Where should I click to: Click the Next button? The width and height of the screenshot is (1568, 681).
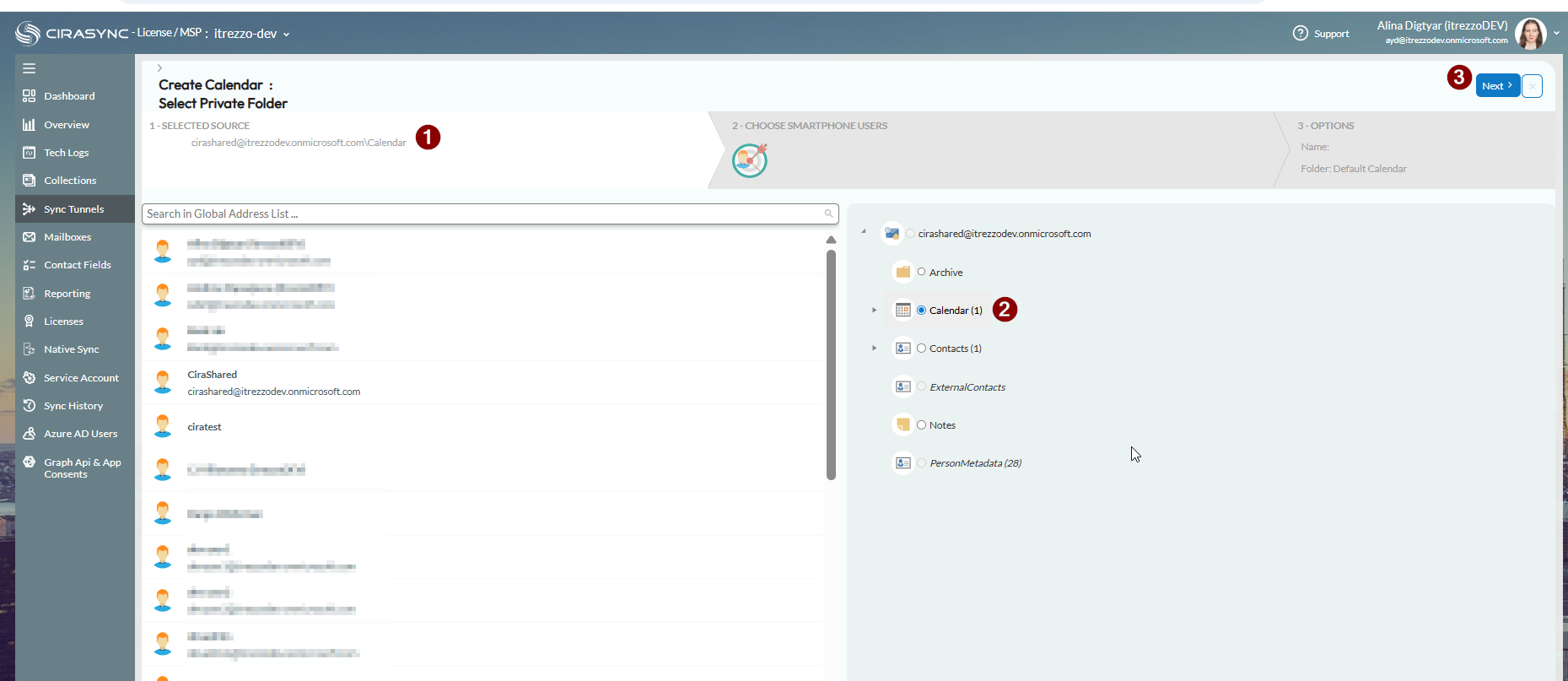coord(1497,86)
